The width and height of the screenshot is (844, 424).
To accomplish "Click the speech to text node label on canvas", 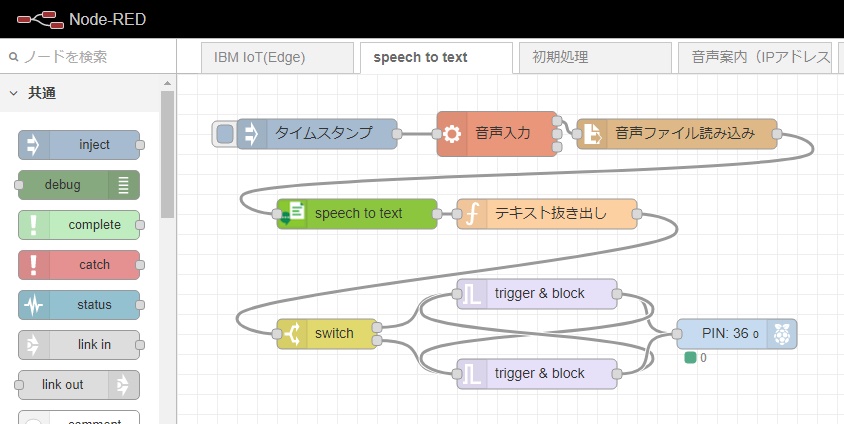I will pos(358,214).
